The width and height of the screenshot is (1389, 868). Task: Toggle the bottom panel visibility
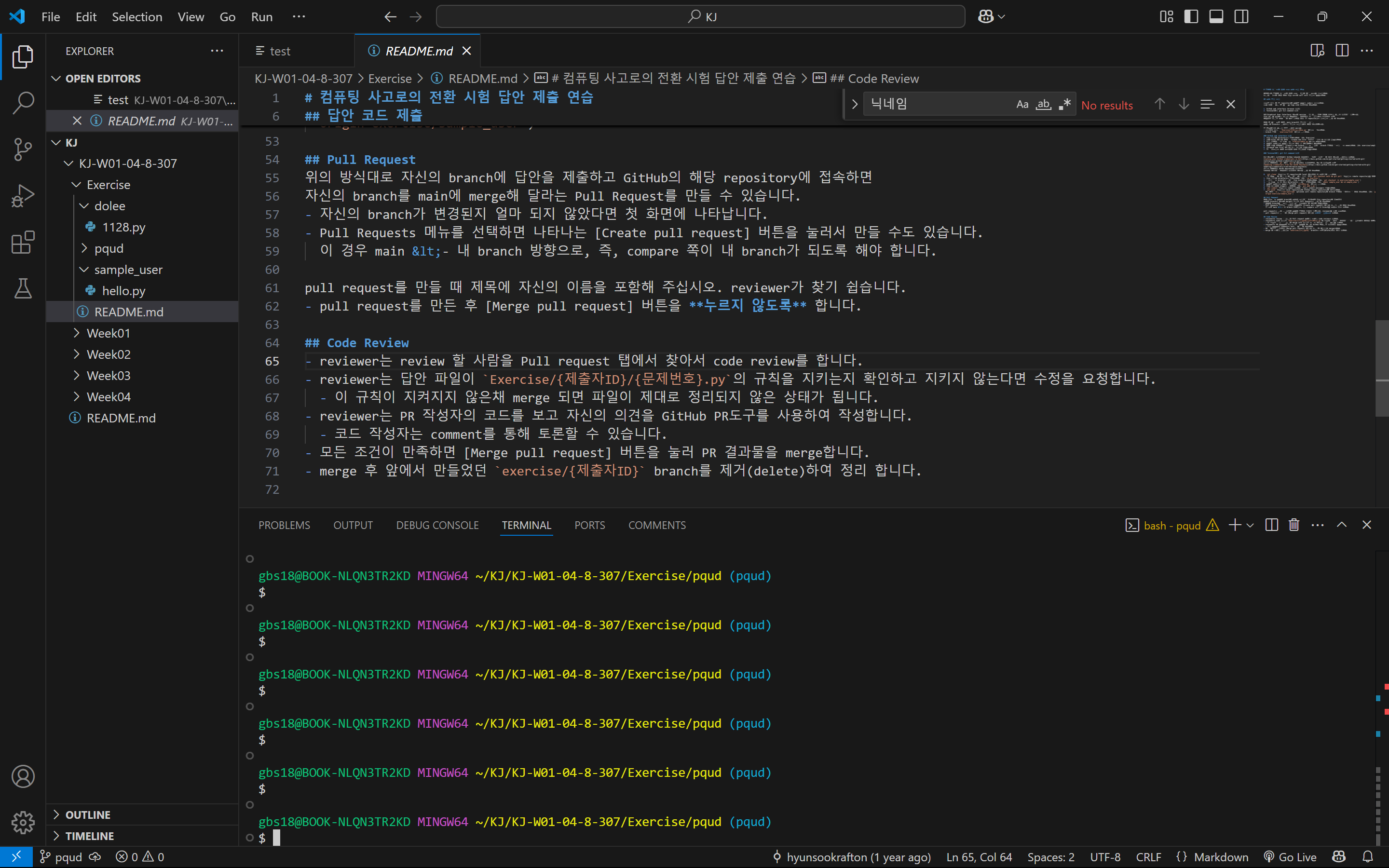(1216, 17)
